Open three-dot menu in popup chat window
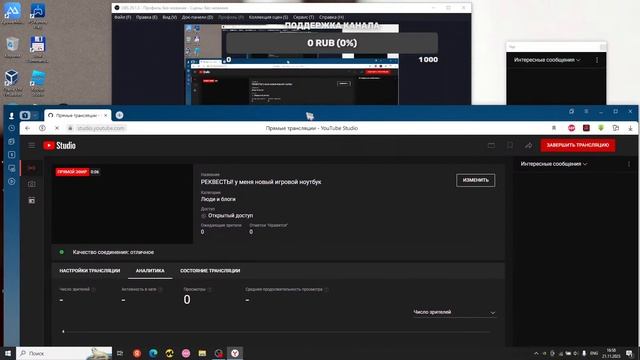The image size is (640, 360). point(597,60)
